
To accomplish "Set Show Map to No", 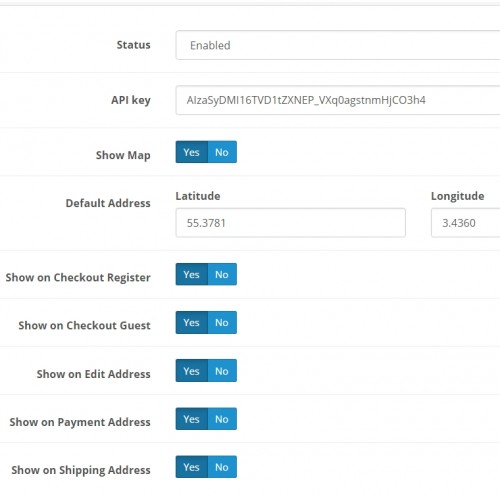I will 222,152.
